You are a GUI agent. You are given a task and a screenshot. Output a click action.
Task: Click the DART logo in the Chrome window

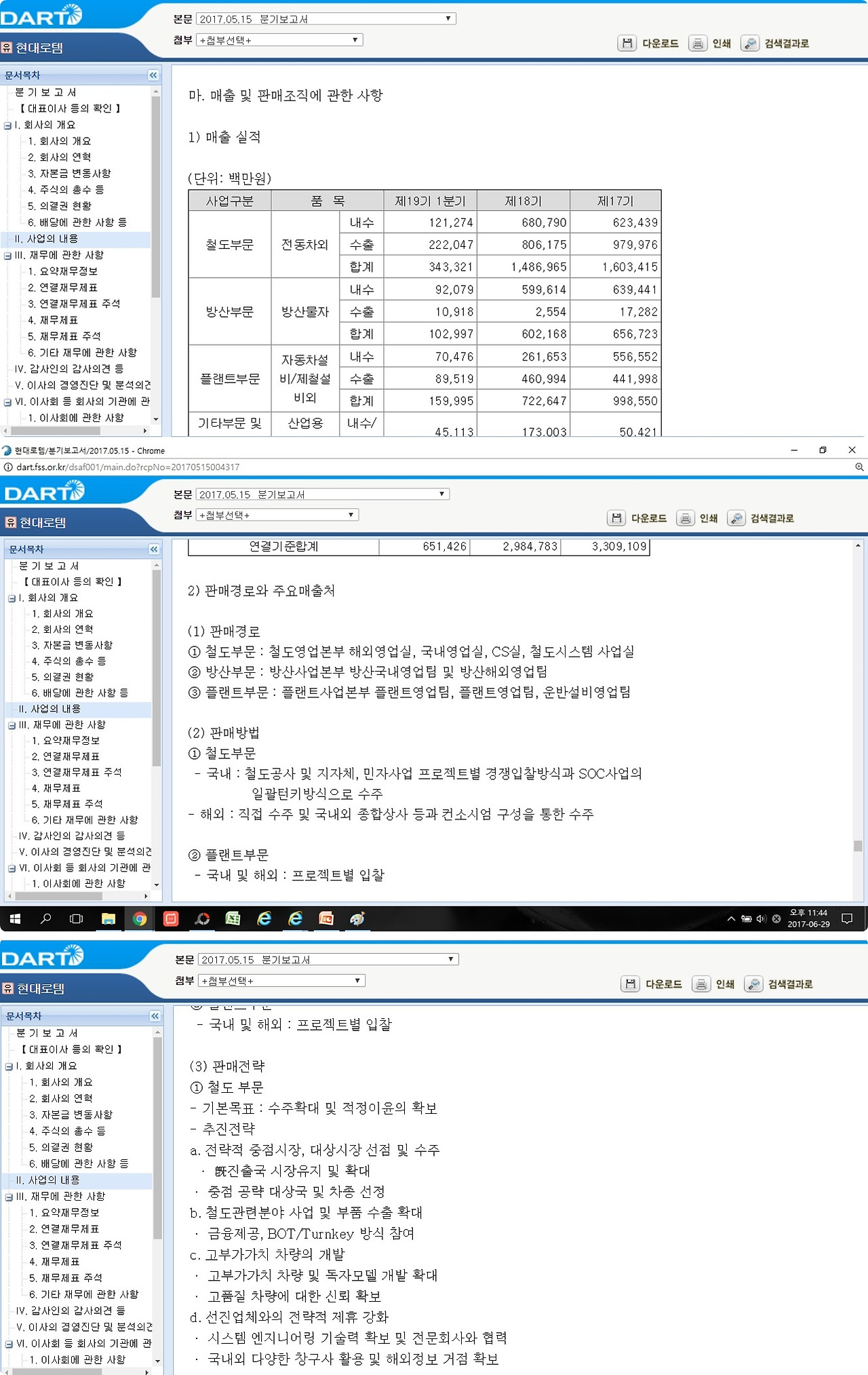pos(44,491)
